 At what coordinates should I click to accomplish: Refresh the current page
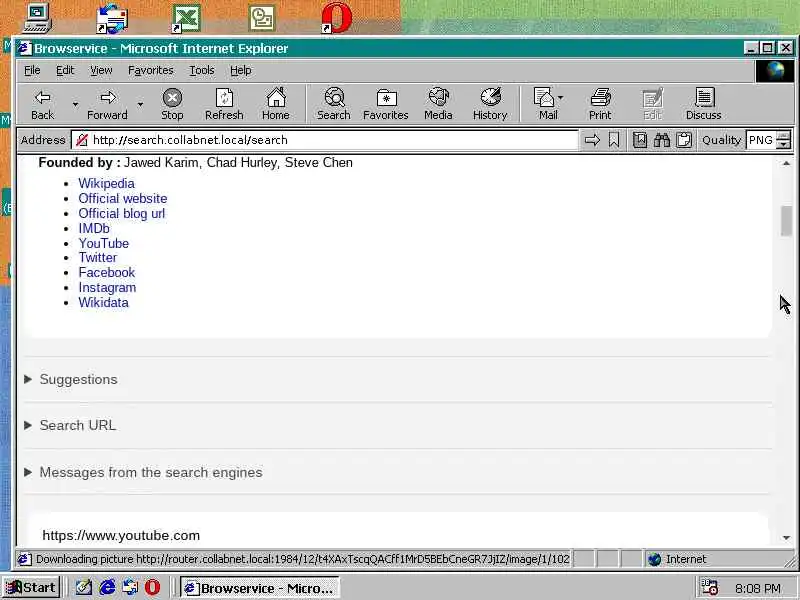point(224,105)
